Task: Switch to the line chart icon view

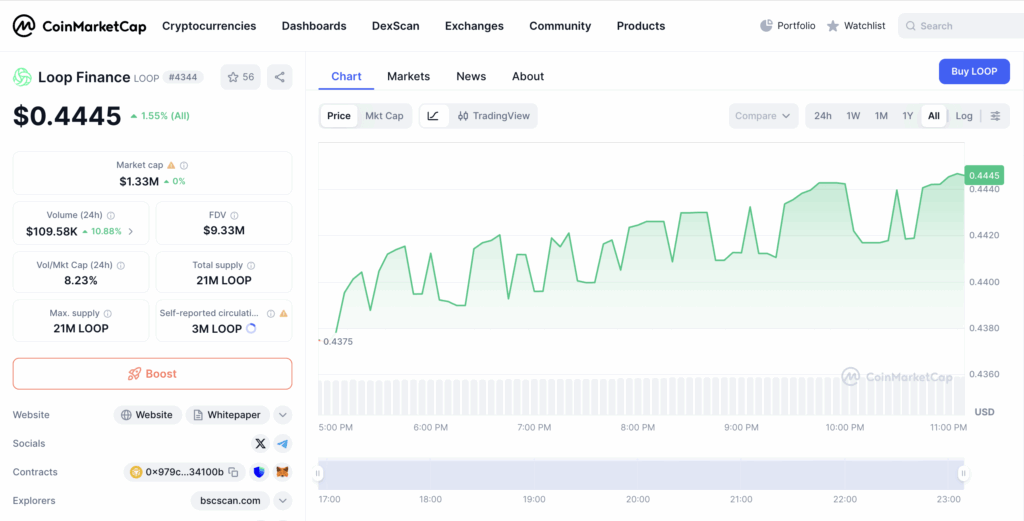Action: pos(433,116)
